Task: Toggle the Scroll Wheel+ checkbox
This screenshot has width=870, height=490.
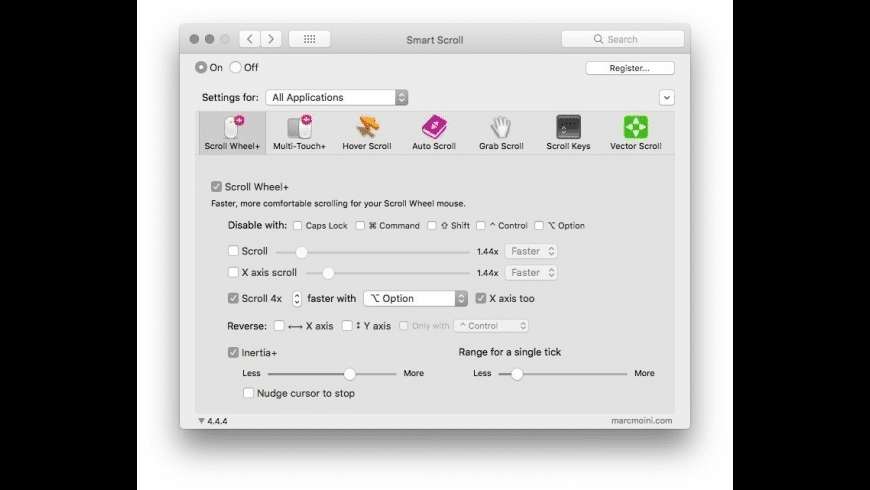Action: pos(216,186)
